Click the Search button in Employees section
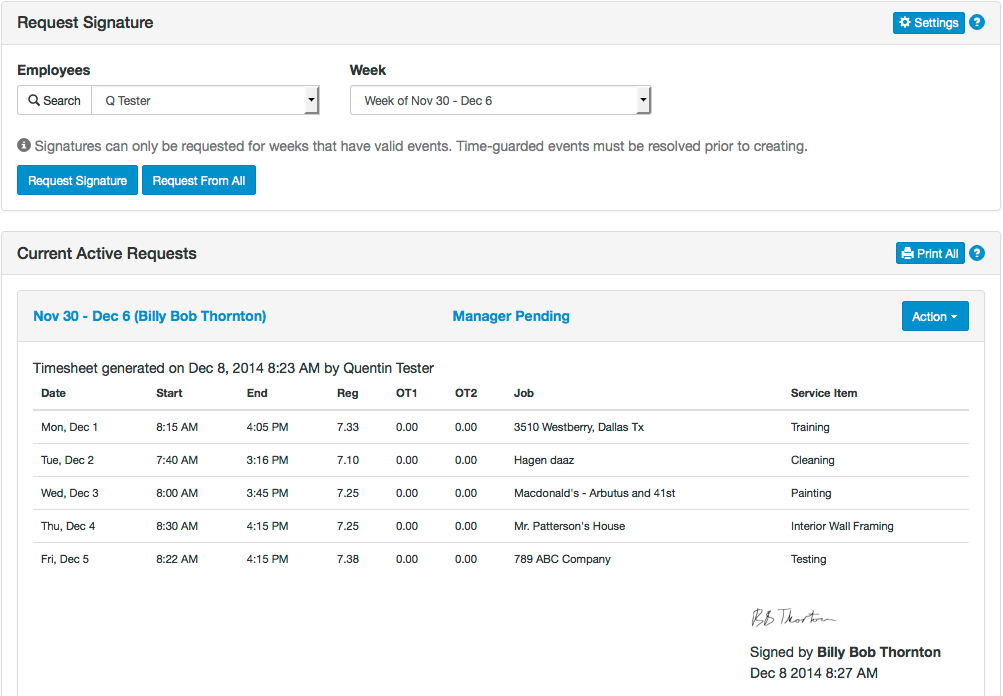The width and height of the screenshot is (1003, 696). click(53, 100)
